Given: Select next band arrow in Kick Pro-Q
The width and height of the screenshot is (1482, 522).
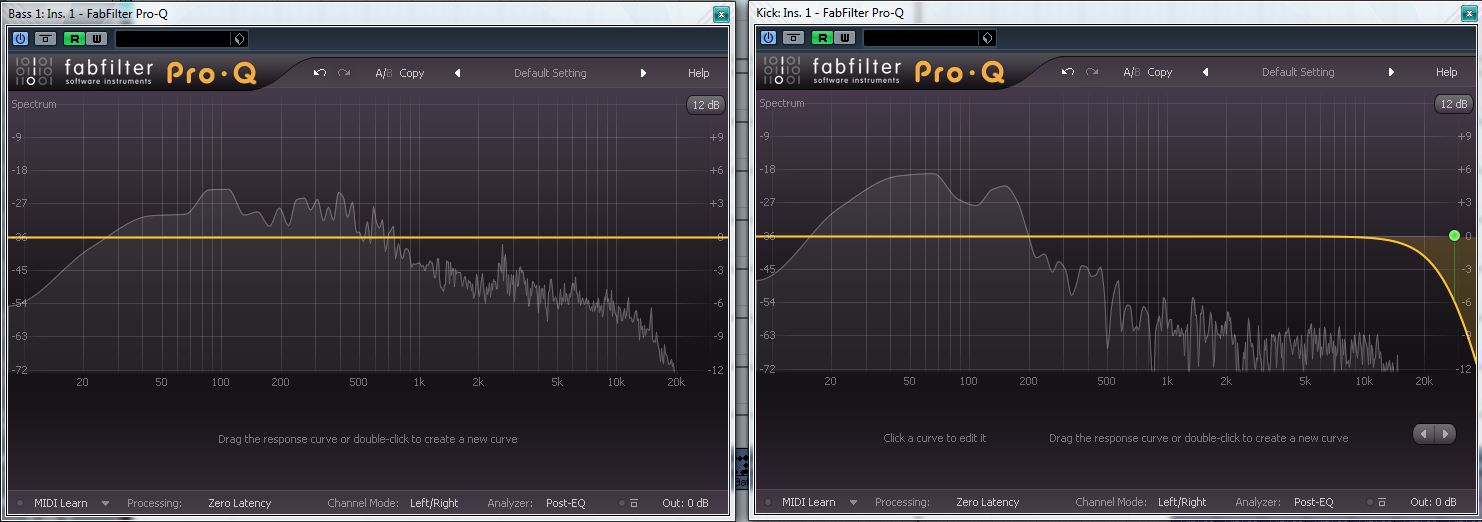Looking at the screenshot, I should [1446, 434].
